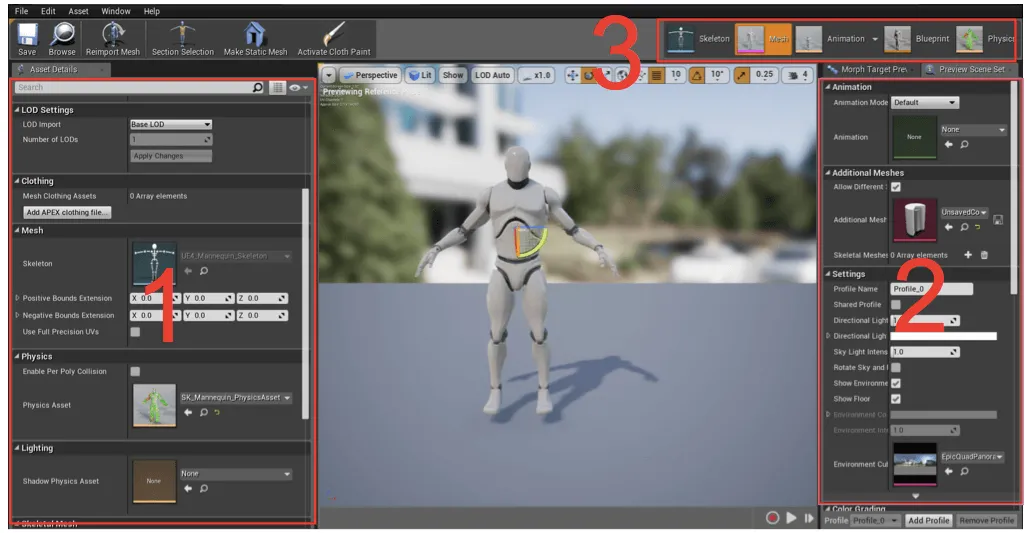This screenshot has height=533, width=1031.
Task: Click the Make Static Mesh icon
Action: click(255, 34)
